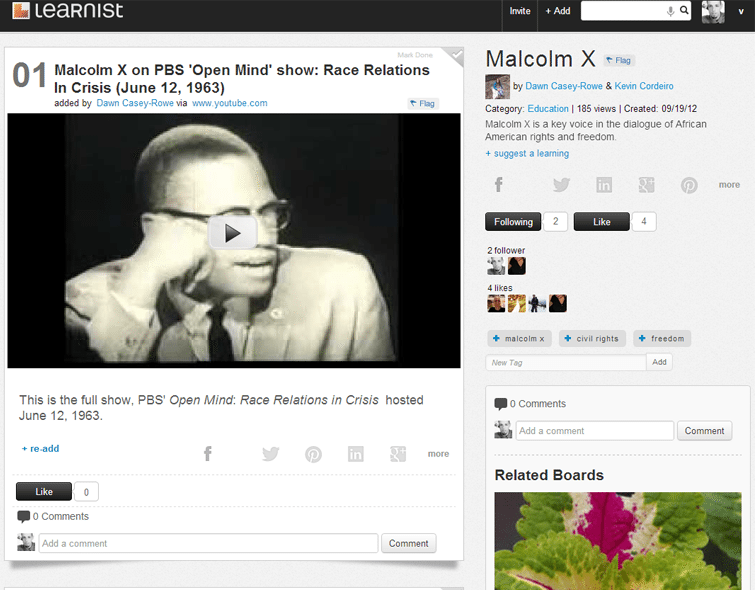Share the board on Google Plus
The image size is (755, 590).
pyautogui.click(x=646, y=184)
